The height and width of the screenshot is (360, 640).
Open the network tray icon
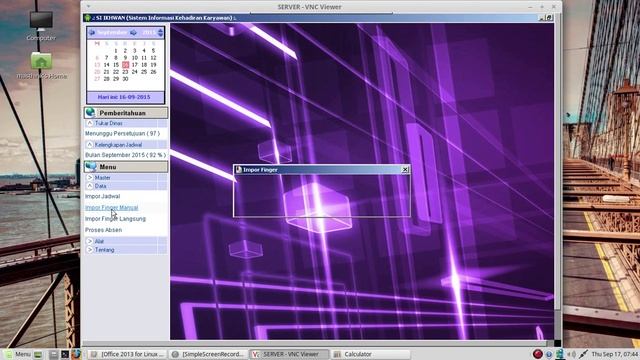[560, 354]
